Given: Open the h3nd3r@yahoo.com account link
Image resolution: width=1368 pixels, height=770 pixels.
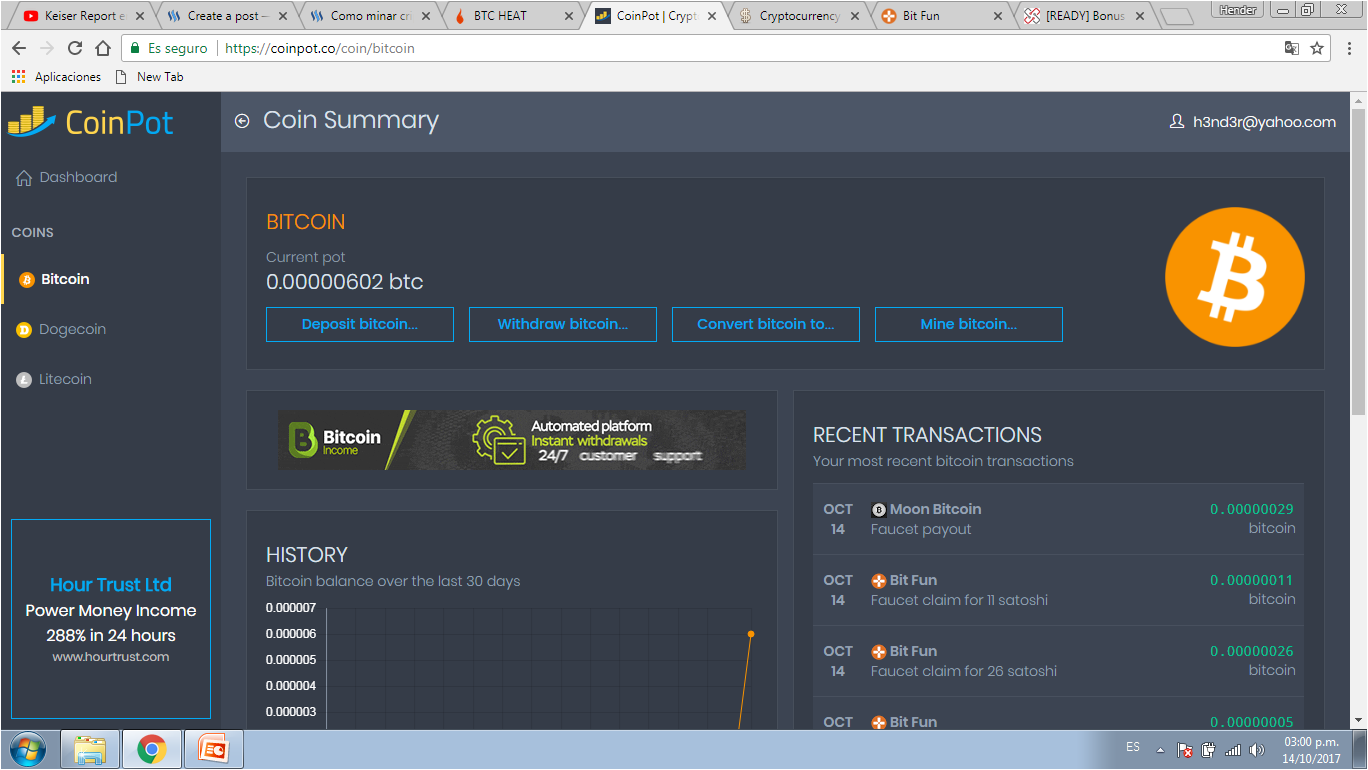Looking at the screenshot, I should [1264, 122].
